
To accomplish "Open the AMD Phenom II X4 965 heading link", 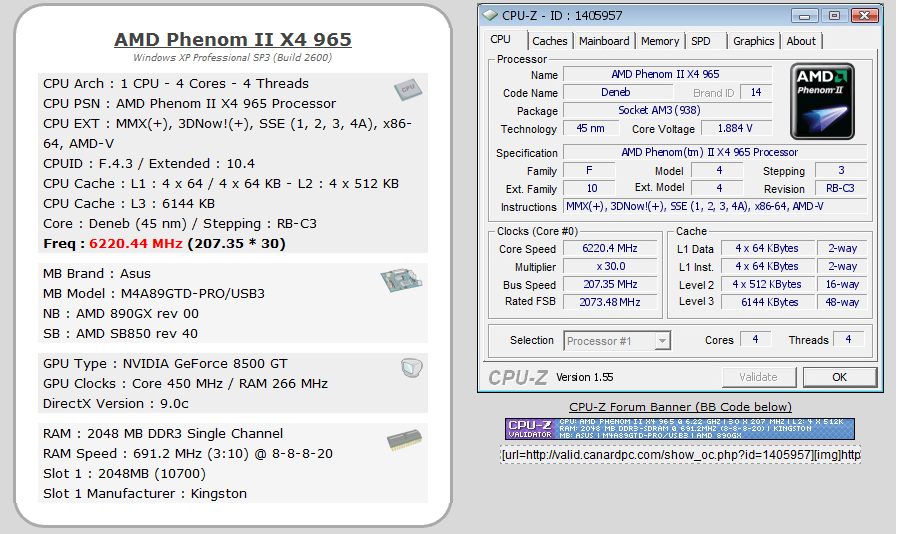I will click(x=233, y=39).
